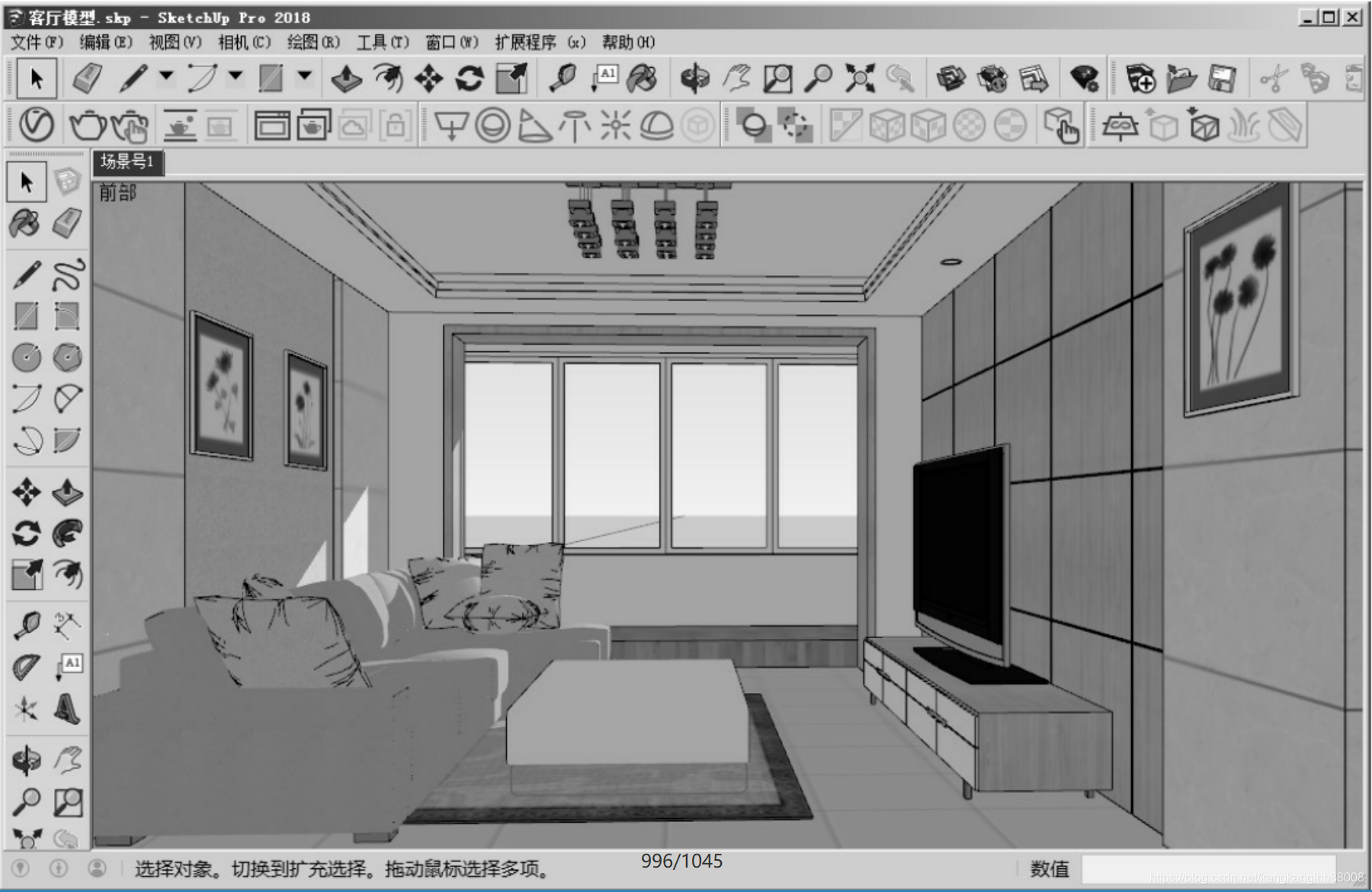Choose the Pencil line tool in top toolbar
1372x892 pixels.
(x=133, y=79)
